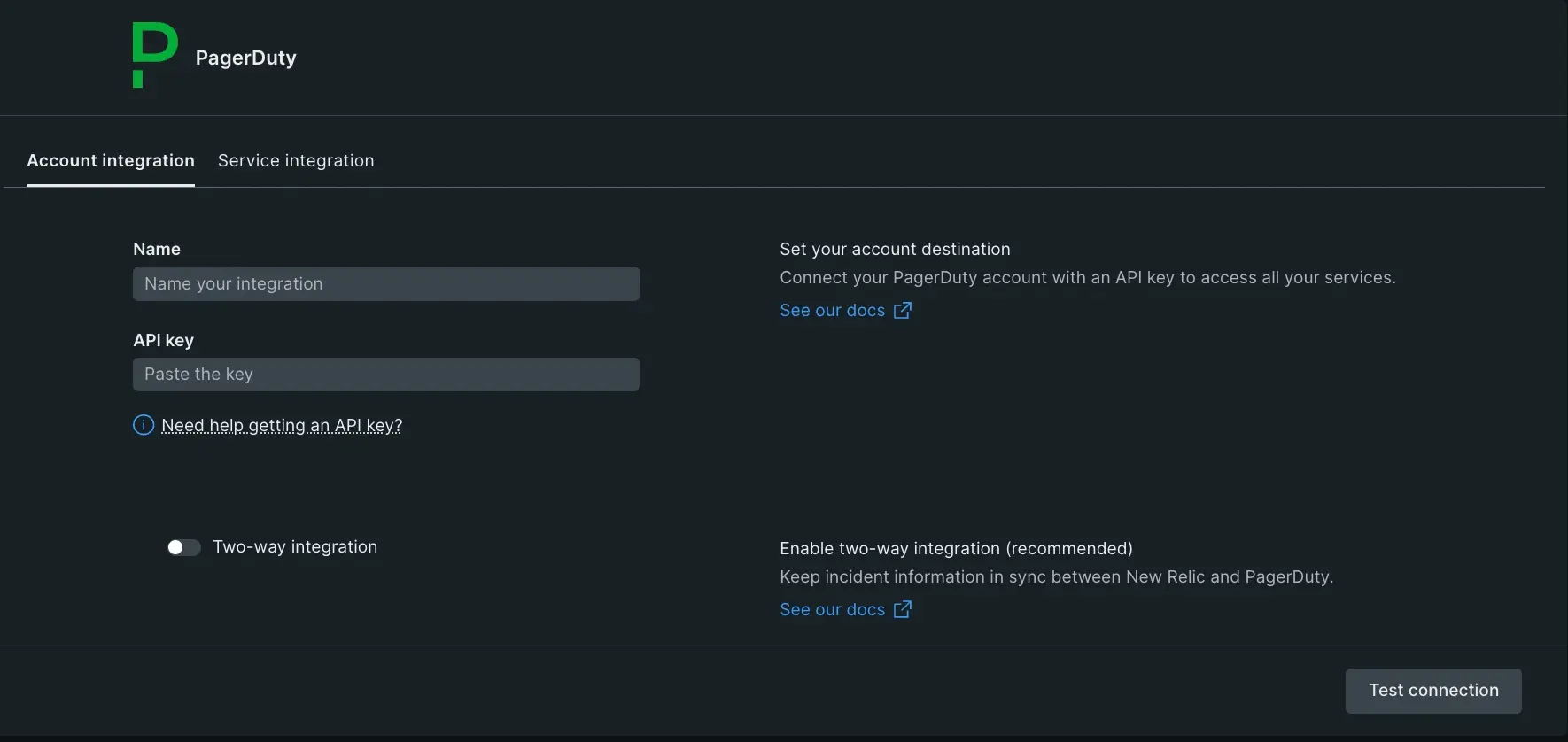Click external link icon under account destination
This screenshot has width=1568, height=742.
pyautogui.click(x=902, y=311)
